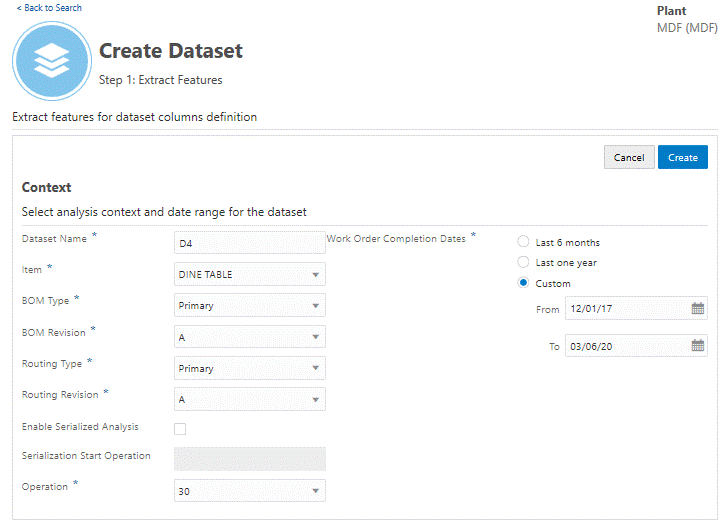Viewport: 724px width, 522px height.
Task: Open the To date calendar picker
Action: [x=697, y=346]
